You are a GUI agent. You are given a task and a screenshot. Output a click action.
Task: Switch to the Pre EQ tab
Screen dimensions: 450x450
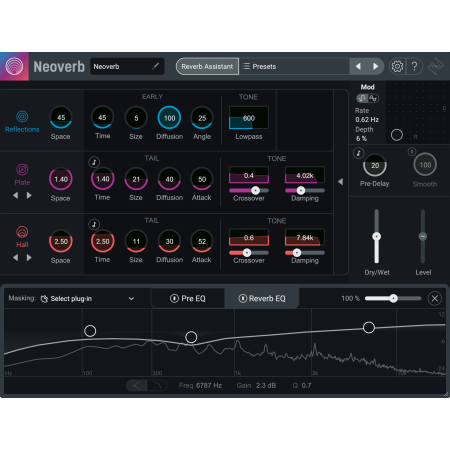coord(188,298)
